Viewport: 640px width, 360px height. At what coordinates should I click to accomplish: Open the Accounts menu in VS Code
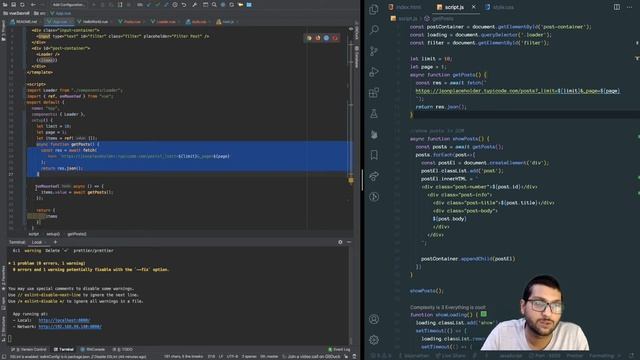(x=373, y=319)
